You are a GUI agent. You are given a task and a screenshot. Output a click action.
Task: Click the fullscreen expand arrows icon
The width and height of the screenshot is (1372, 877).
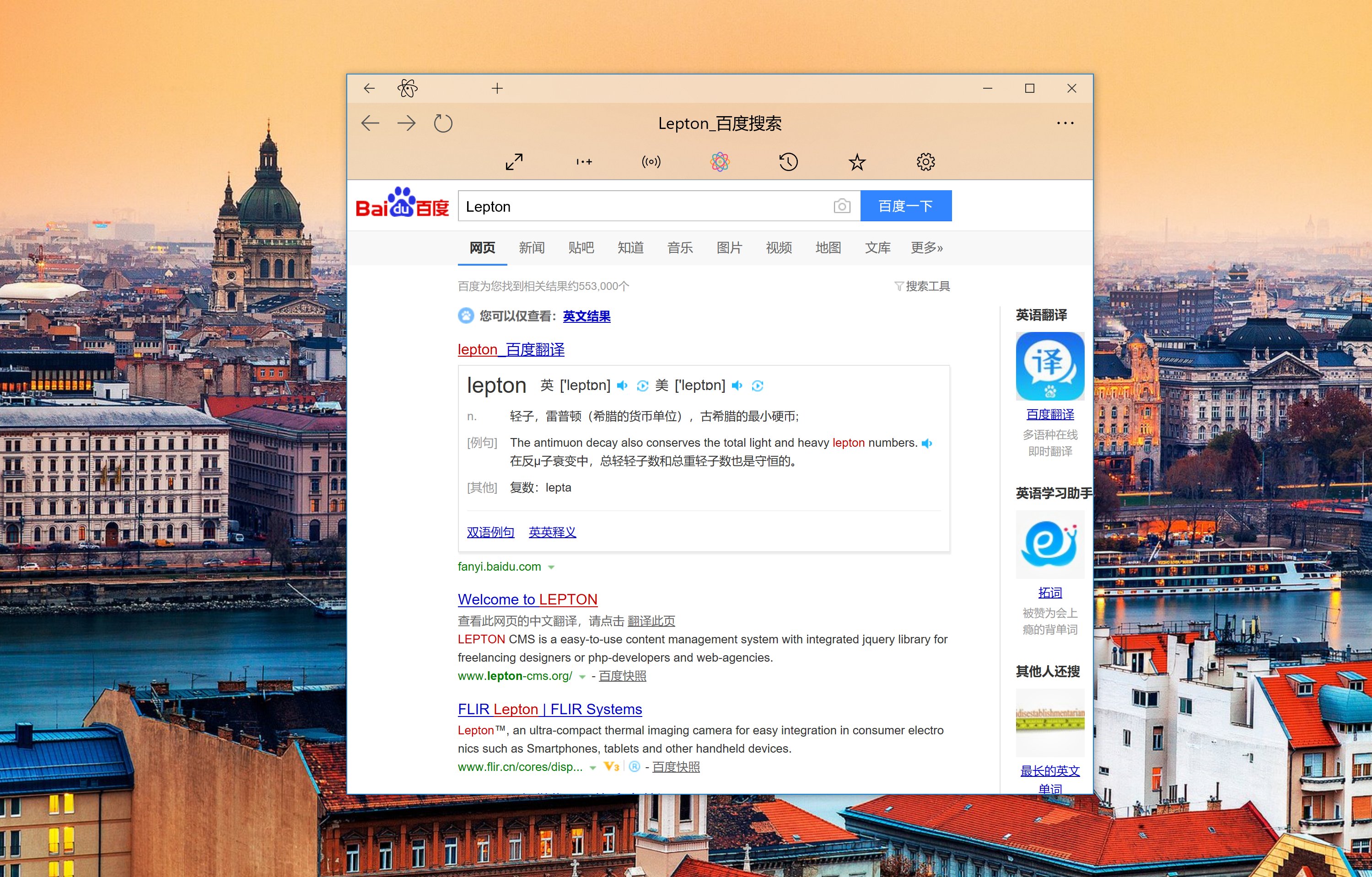click(x=514, y=162)
